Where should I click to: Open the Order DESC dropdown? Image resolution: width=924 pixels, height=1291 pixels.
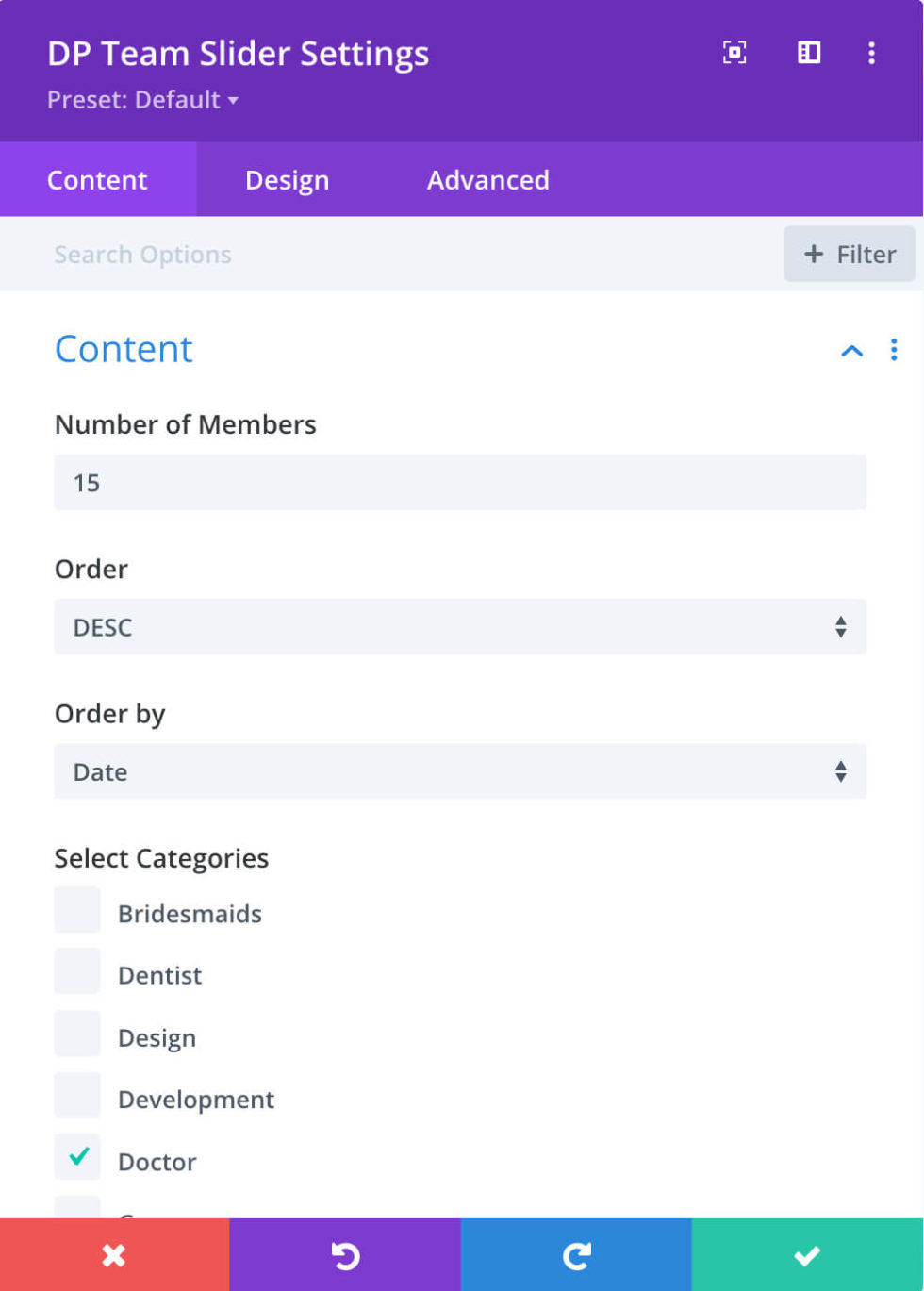[460, 626]
